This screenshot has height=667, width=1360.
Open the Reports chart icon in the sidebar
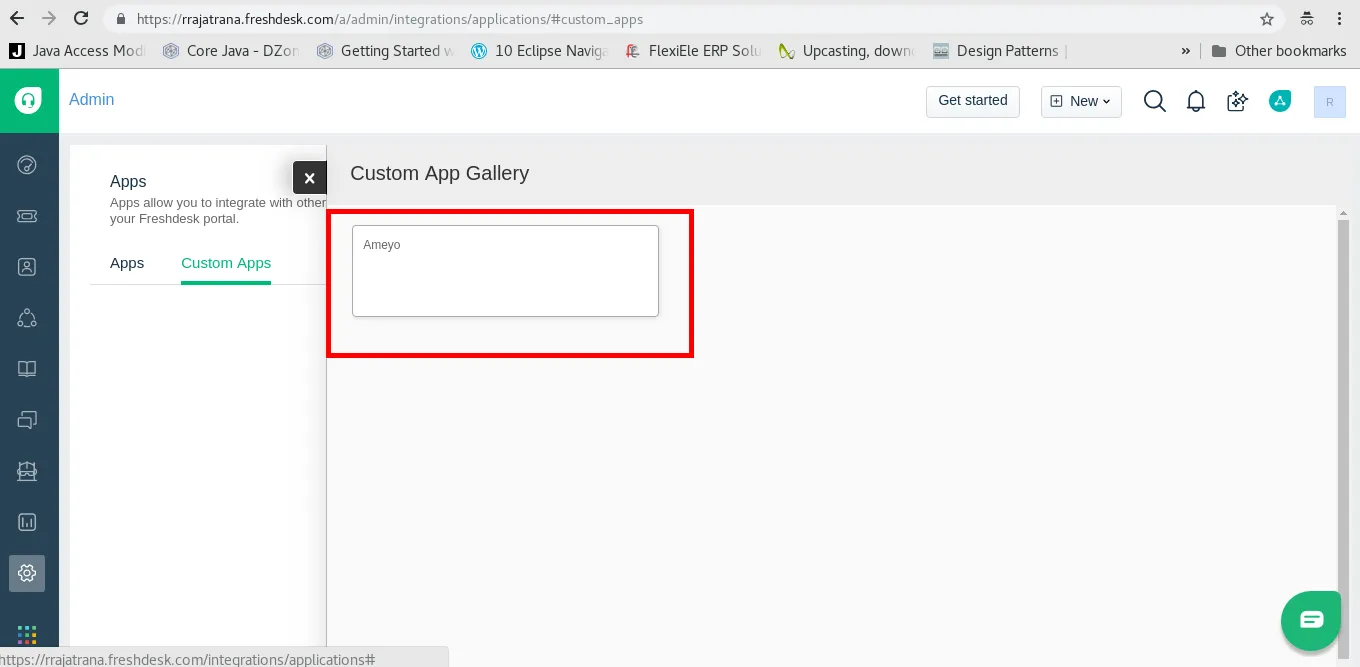pos(27,522)
